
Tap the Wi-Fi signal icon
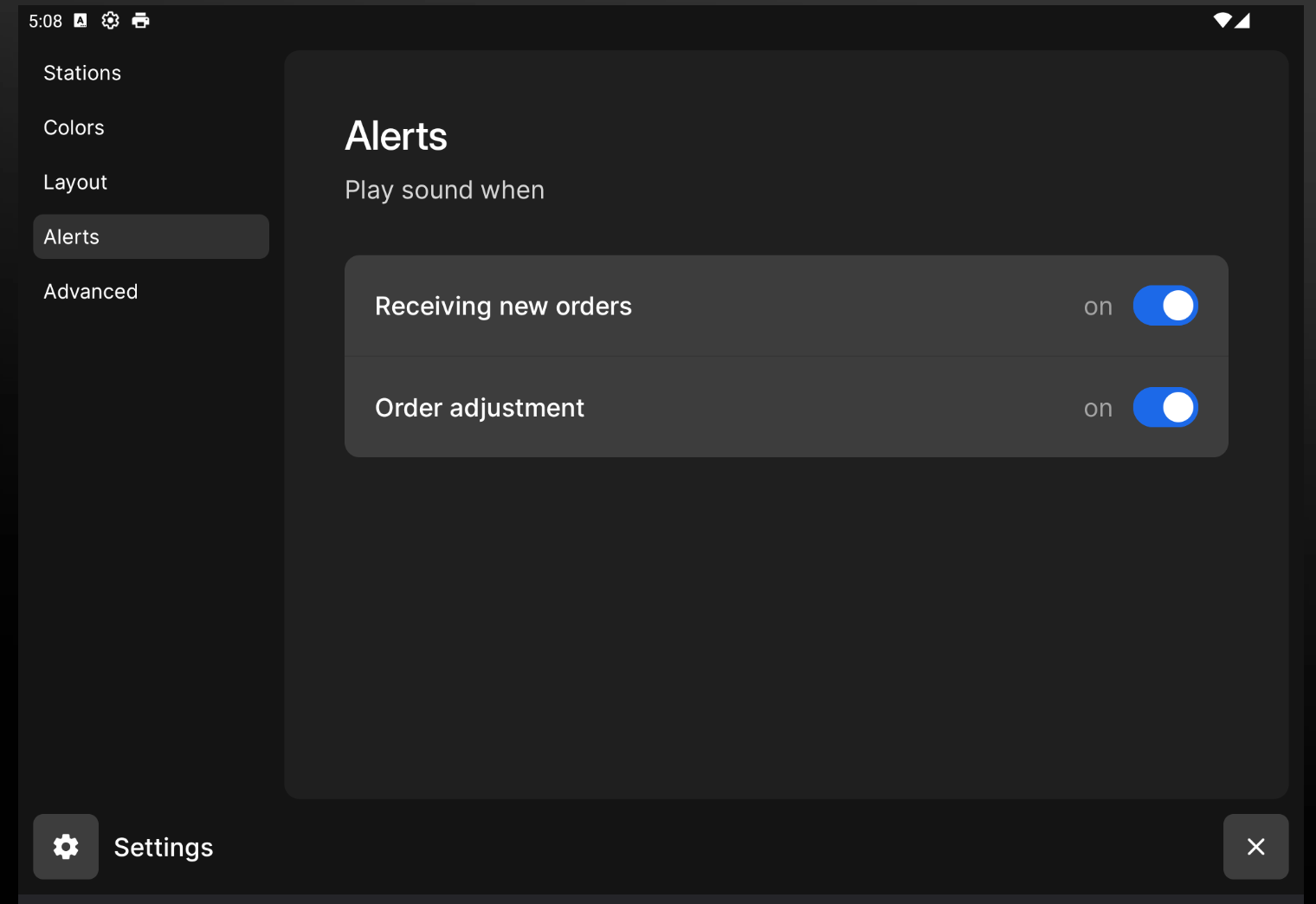point(1222,21)
